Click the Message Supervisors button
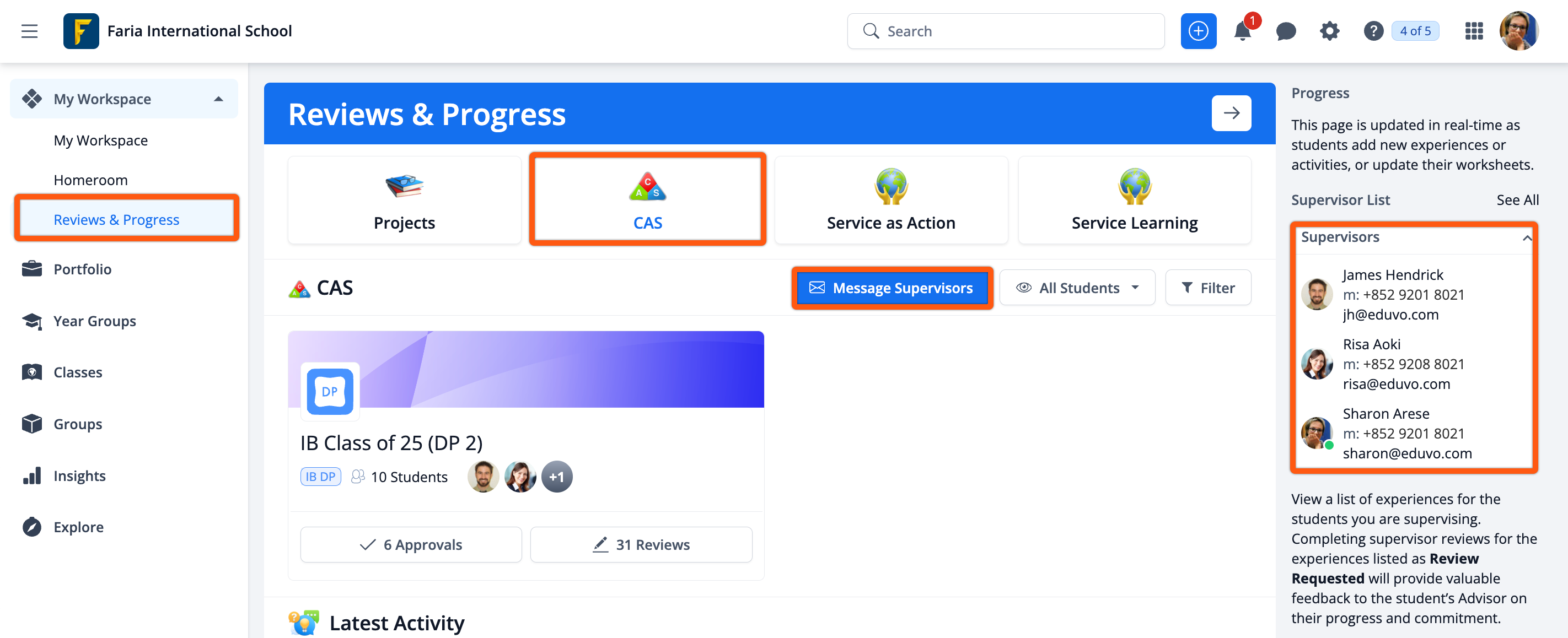The height and width of the screenshot is (638, 1568). coord(892,288)
